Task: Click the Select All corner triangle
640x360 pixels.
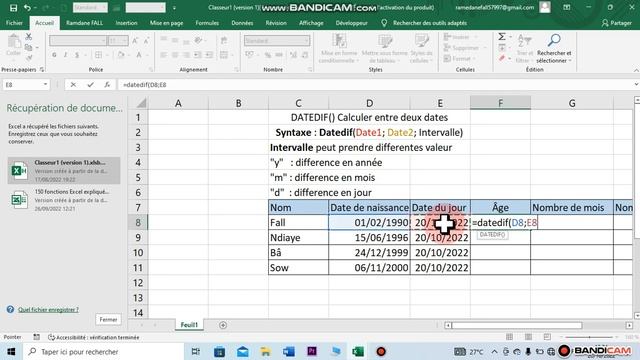Action: pos(141,103)
